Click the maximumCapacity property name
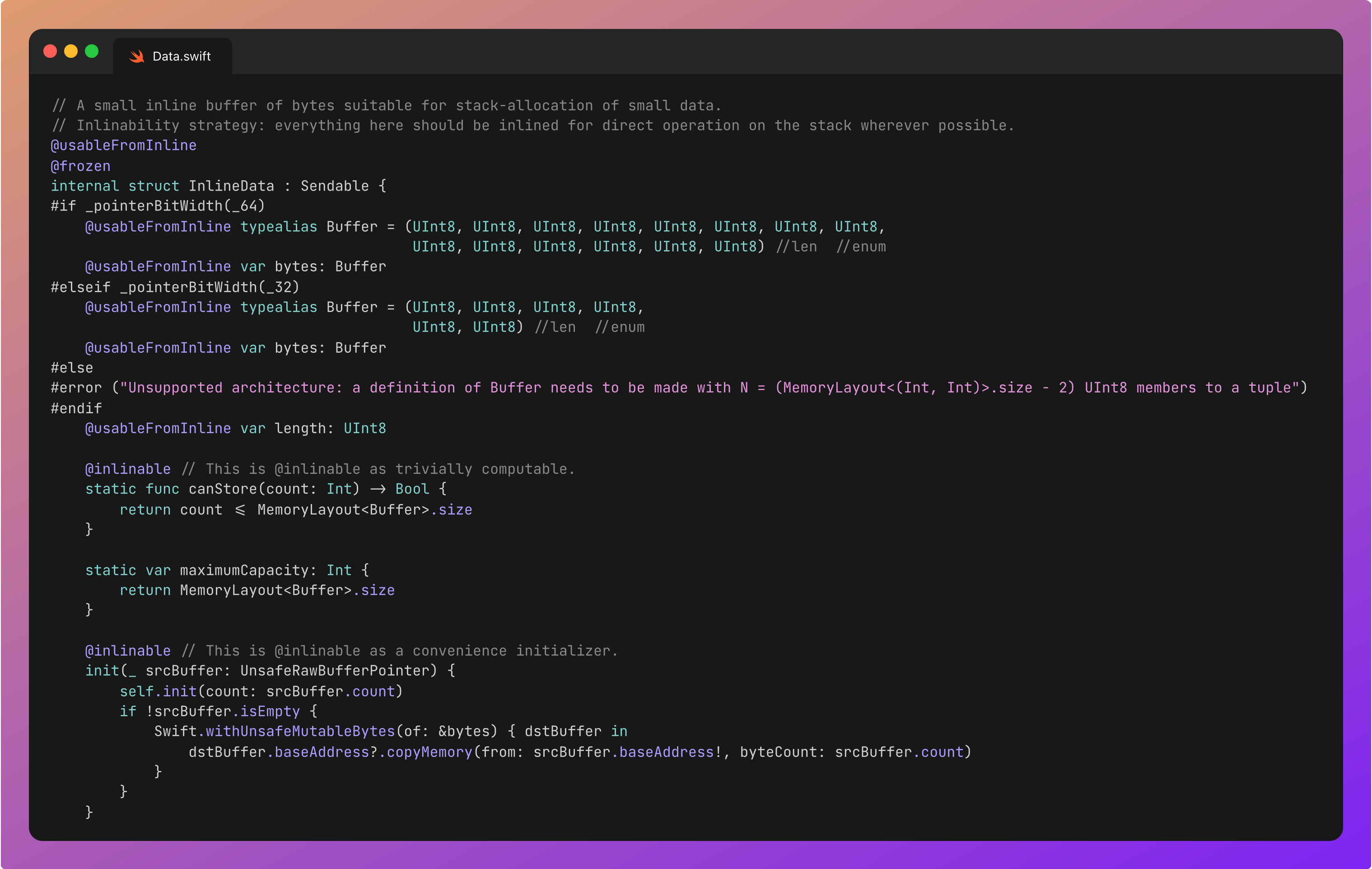The image size is (1372, 869). click(244, 570)
